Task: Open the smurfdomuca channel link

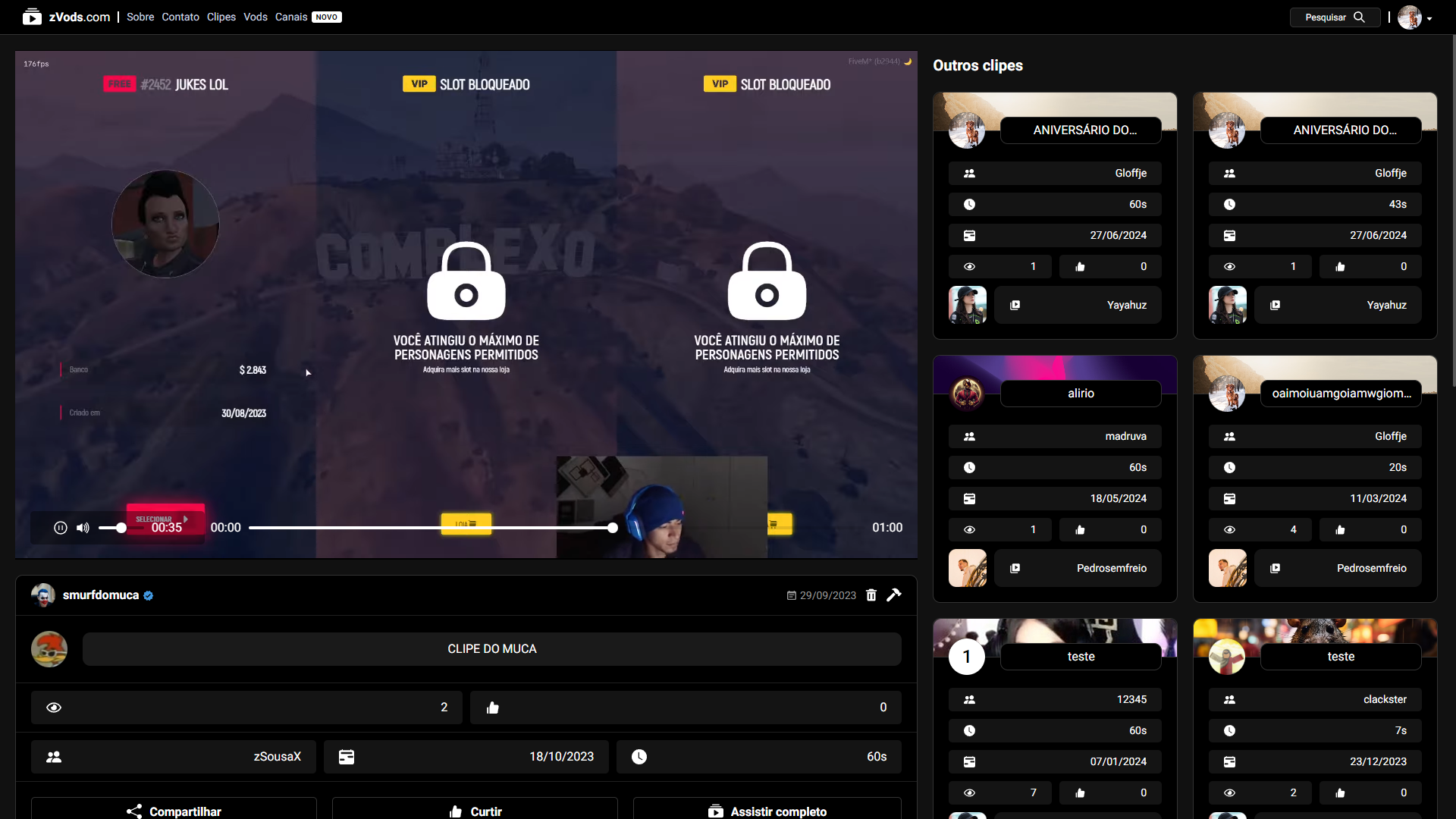Action: 101,595
